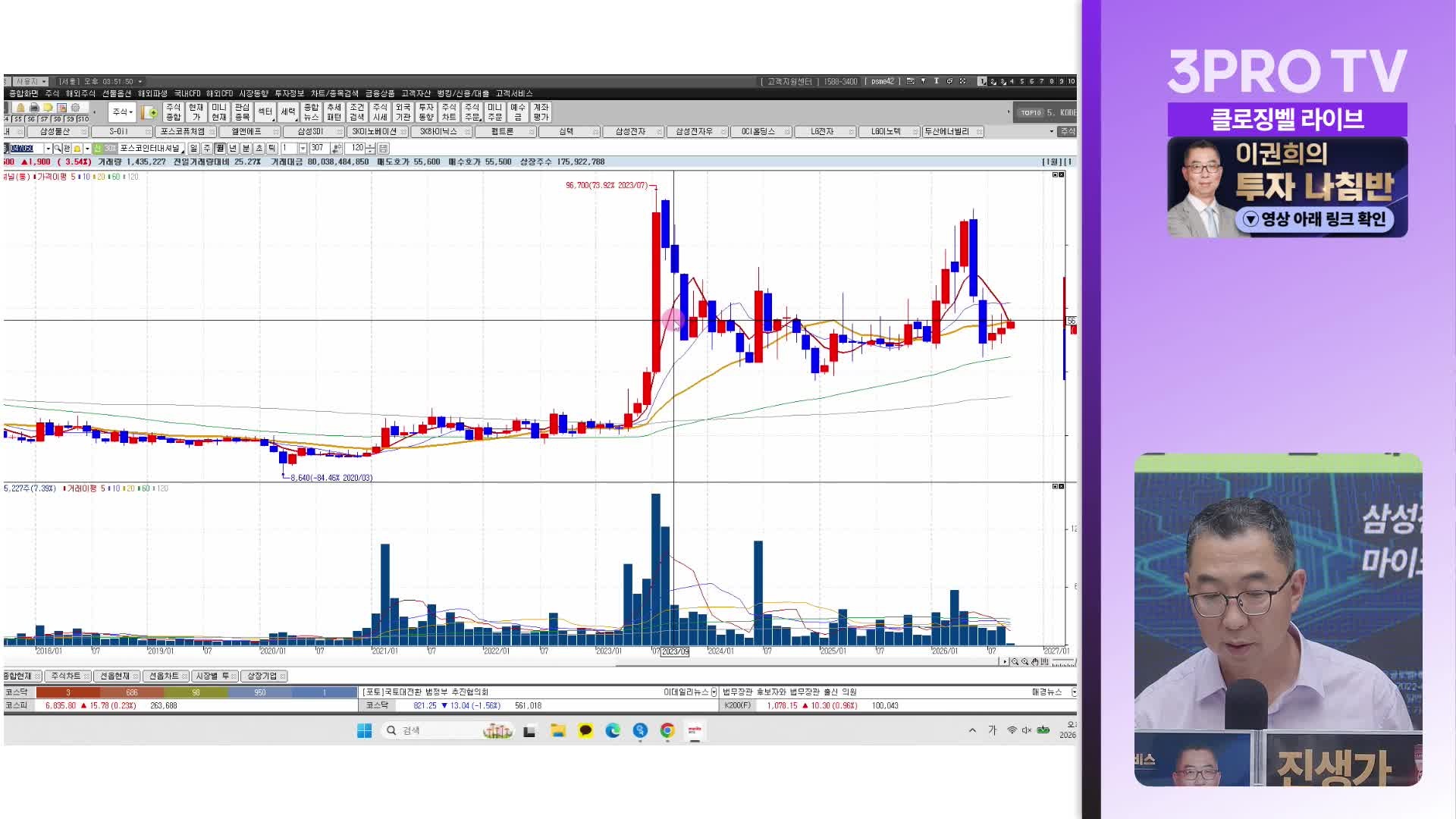The image size is (1456, 819).
Task: Click the 관심종목 toolbar button
Action: pyautogui.click(x=242, y=112)
